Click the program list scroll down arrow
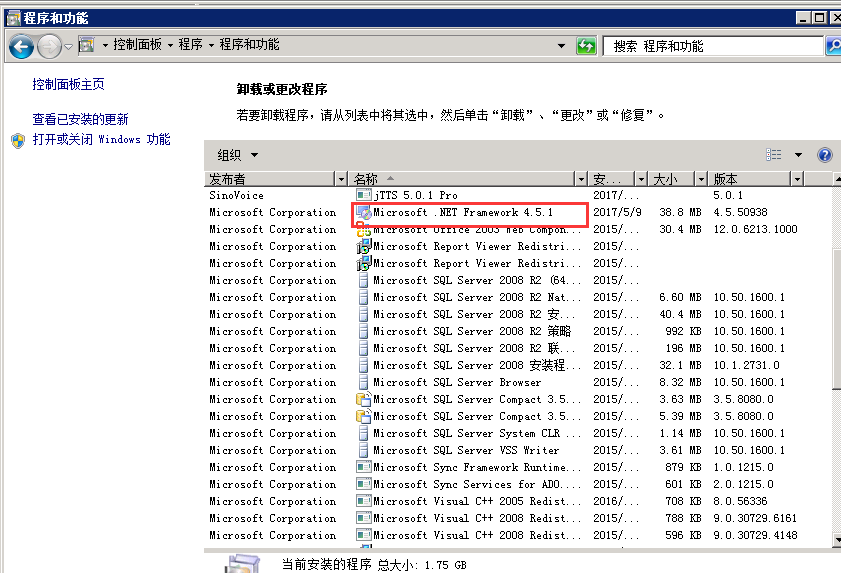 point(837,539)
